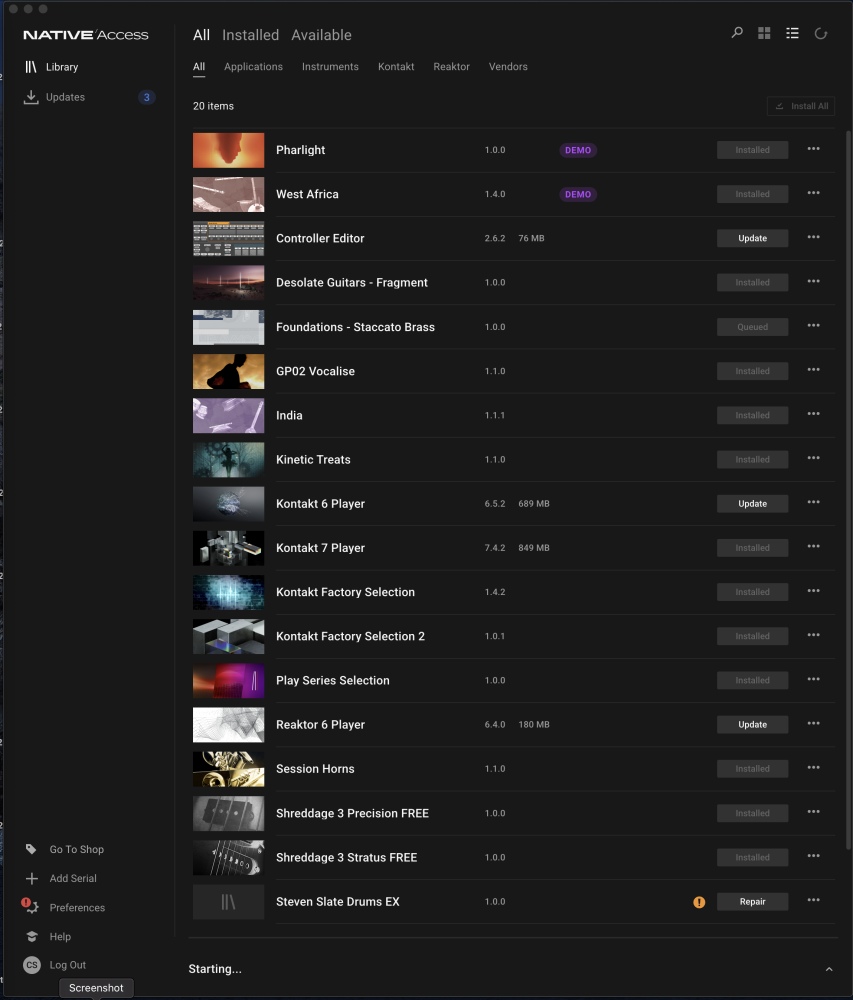The width and height of the screenshot is (853, 1000).
Task: Click the Kontakt 7 Player thumbnail
Action: pyautogui.click(x=228, y=548)
